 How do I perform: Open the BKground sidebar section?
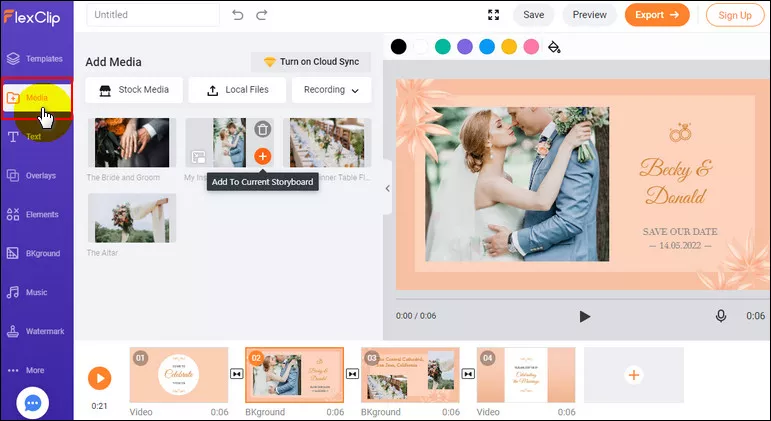coord(34,253)
